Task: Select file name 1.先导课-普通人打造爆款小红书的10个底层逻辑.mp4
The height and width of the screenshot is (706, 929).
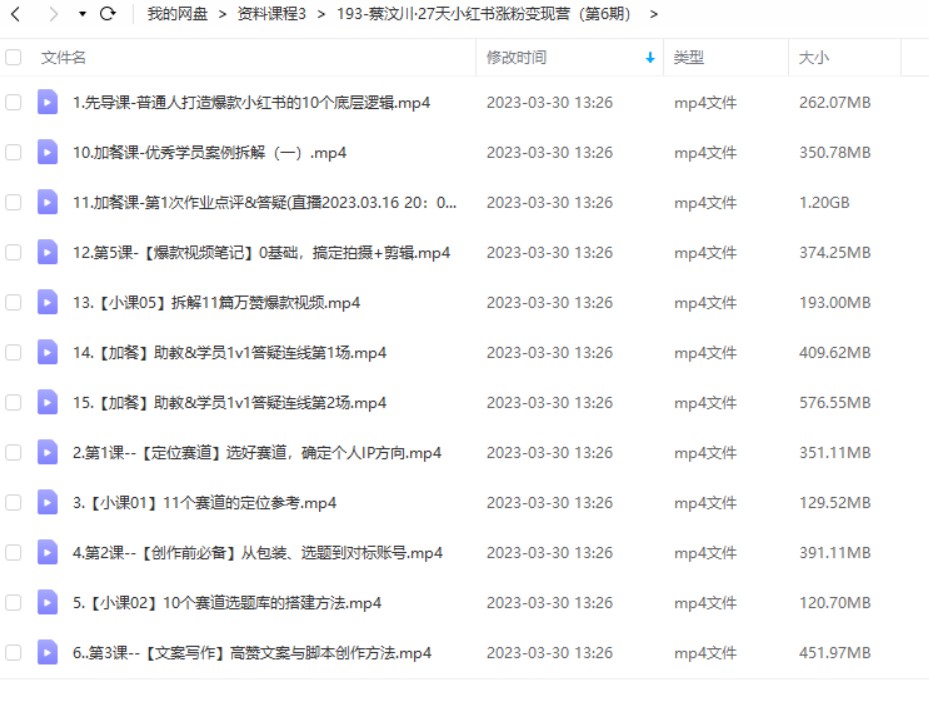Action: pyautogui.click(x=251, y=102)
